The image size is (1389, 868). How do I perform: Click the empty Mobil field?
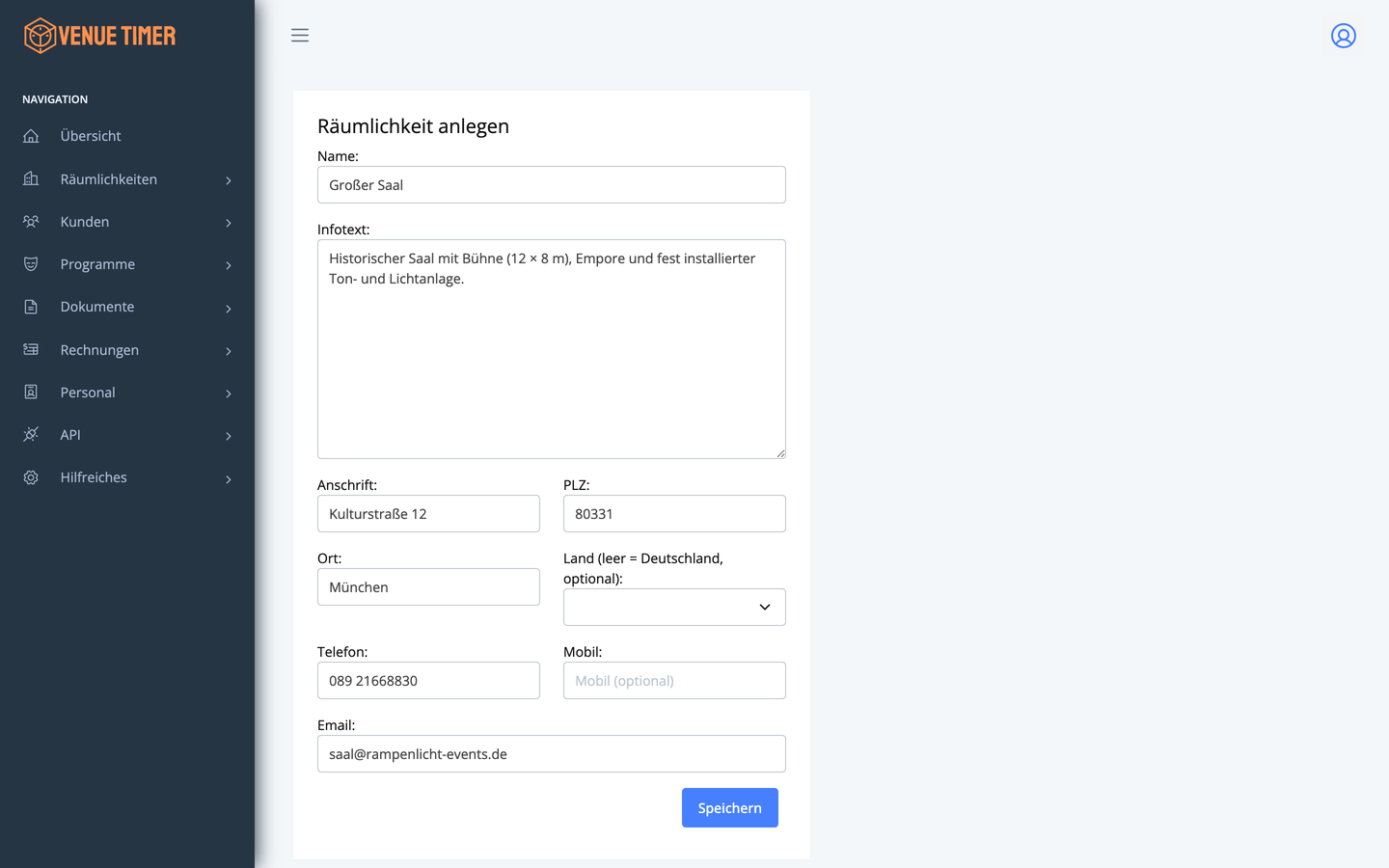(x=674, y=681)
